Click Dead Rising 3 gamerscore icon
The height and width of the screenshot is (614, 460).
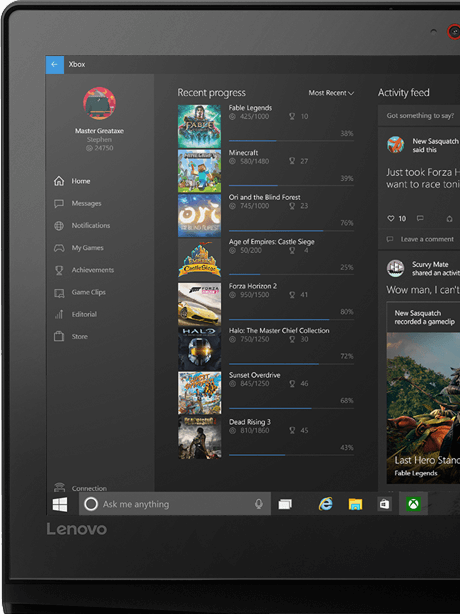tap(232, 431)
